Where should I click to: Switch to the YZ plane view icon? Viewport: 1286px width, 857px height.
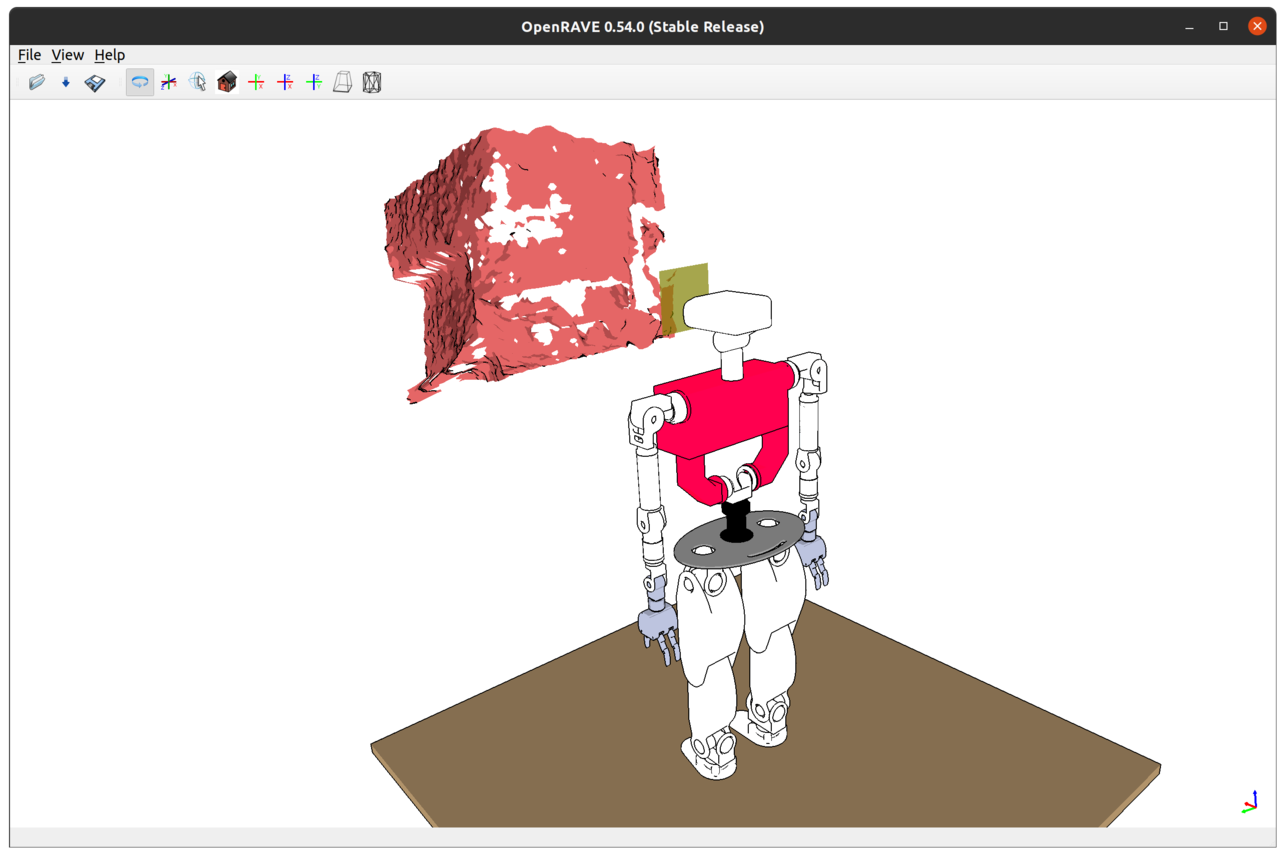click(x=314, y=82)
